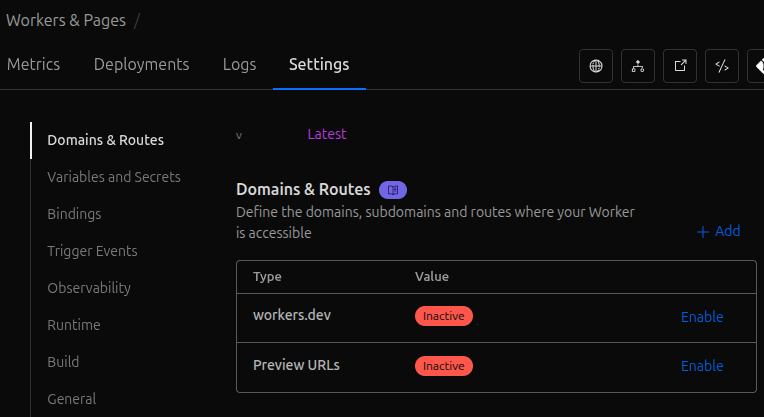Select the Settings tab
This screenshot has width=764, height=417.
pos(319,64)
